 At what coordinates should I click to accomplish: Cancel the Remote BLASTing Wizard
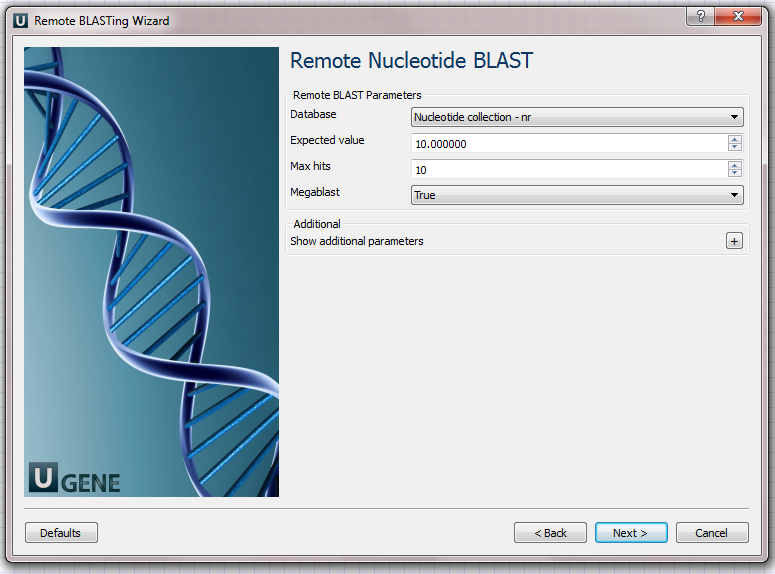coord(712,532)
